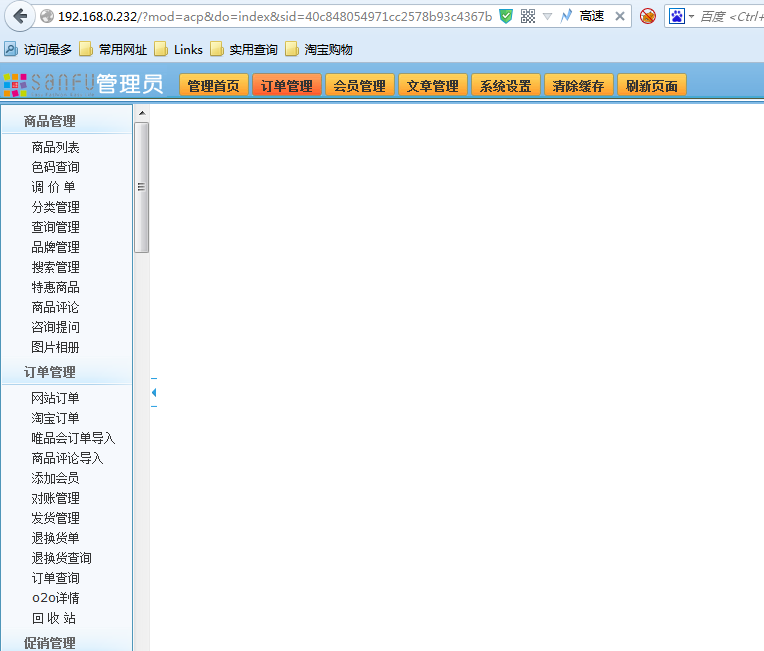Image resolution: width=764 pixels, height=651 pixels.
Task: Open the Baidu paw search engine dropdown
Action: pos(681,17)
